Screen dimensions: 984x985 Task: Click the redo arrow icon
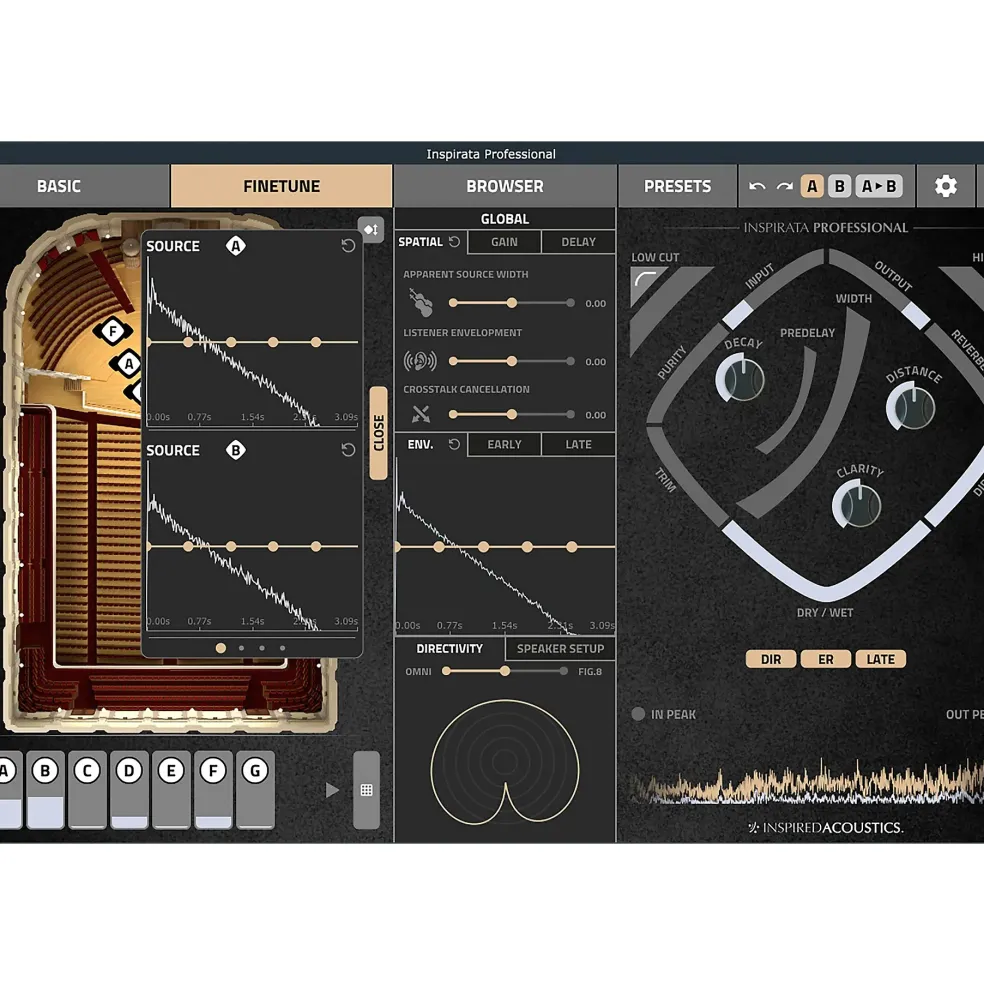pos(784,187)
